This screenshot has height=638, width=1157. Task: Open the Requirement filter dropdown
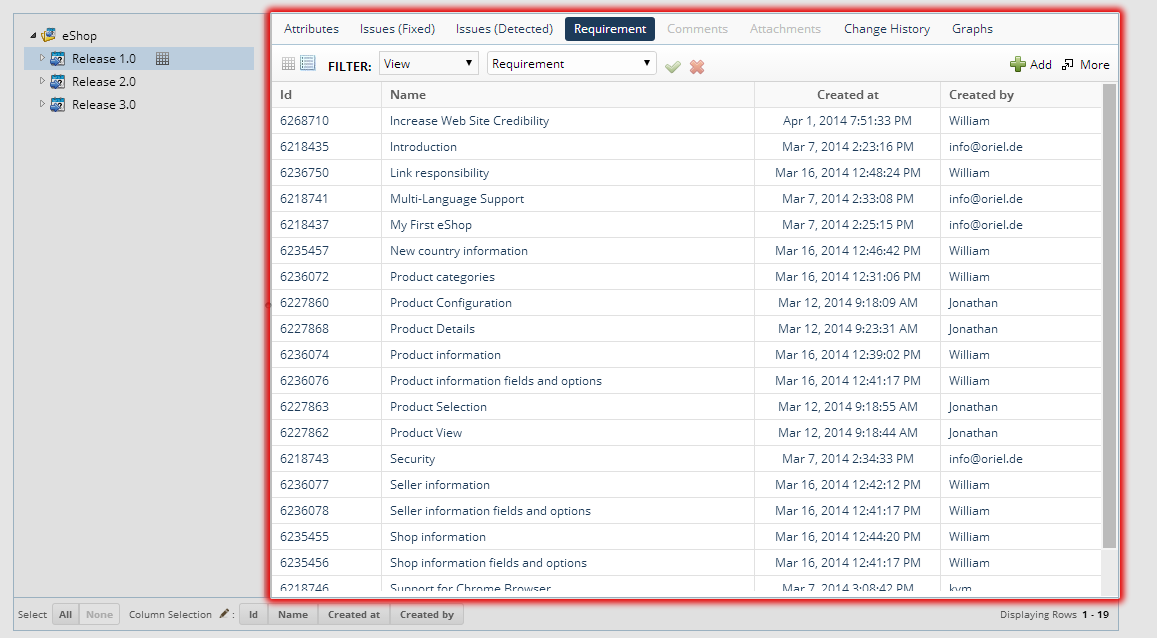click(x=571, y=64)
